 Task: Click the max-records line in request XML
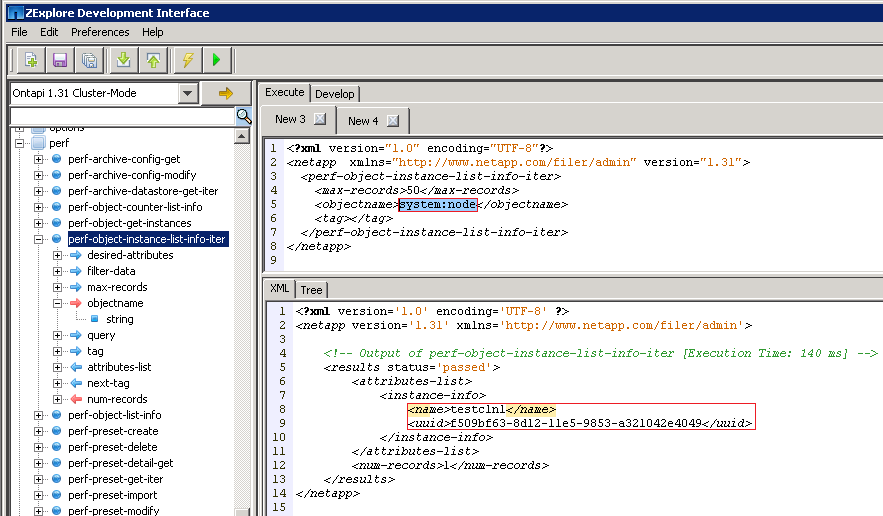(x=417, y=190)
